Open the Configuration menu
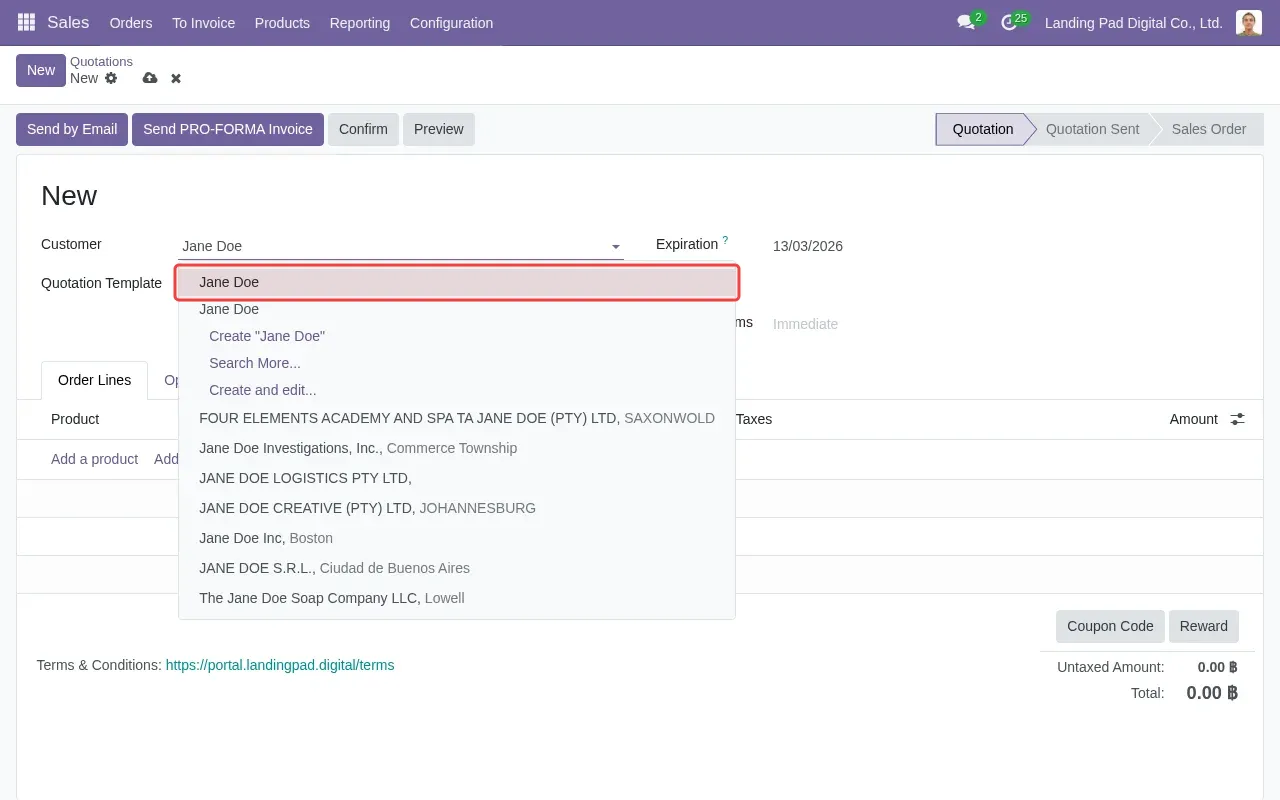The image size is (1280, 800). click(x=451, y=22)
